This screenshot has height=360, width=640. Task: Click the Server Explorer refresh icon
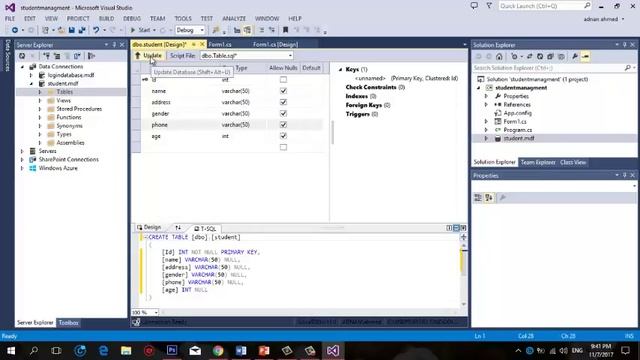coord(22,56)
